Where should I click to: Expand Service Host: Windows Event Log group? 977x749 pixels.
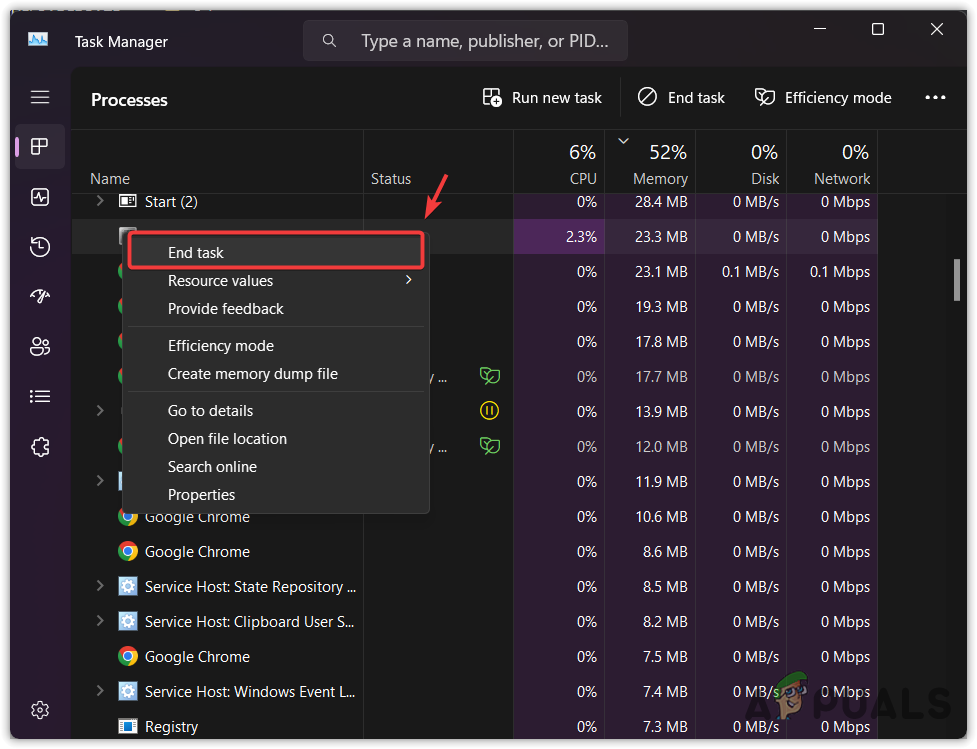click(x=100, y=690)
